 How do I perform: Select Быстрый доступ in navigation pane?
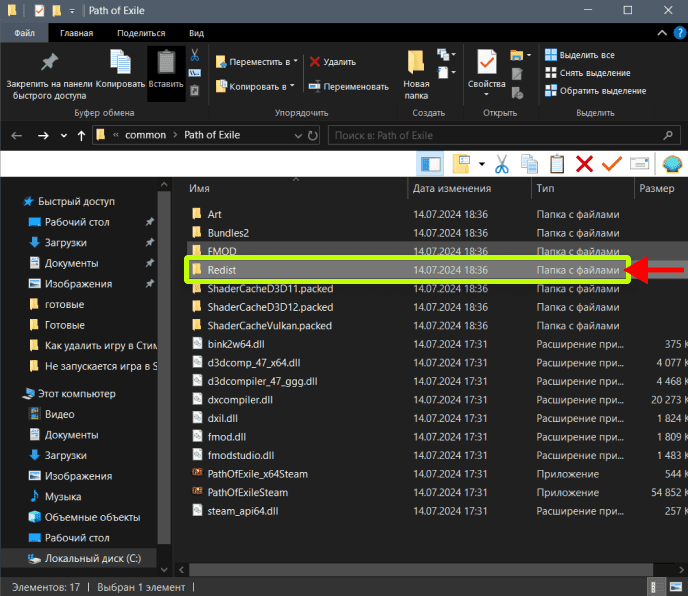coord(76,201)
